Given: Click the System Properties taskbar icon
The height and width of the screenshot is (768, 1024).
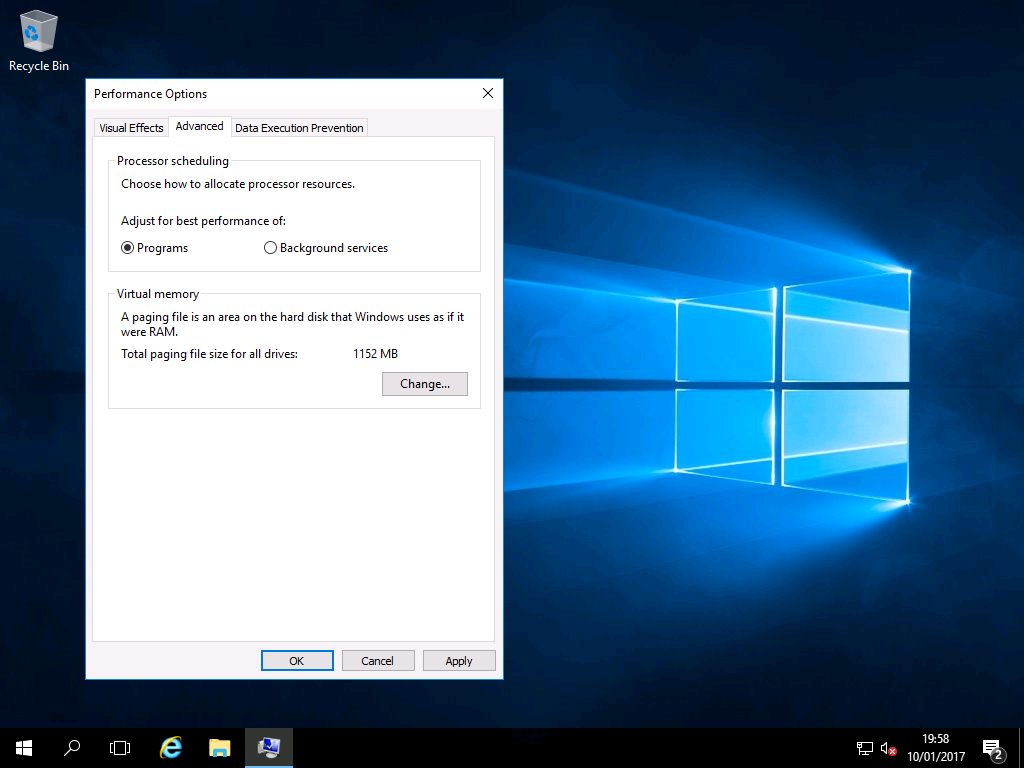Looking at the screenshot, I should click(x=268, y=748).
